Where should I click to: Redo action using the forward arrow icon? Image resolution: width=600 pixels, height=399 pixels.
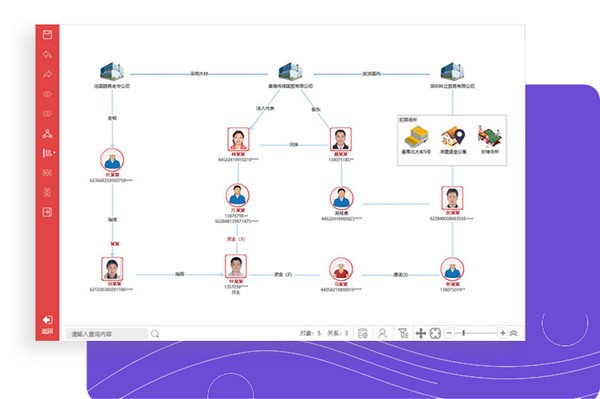47,74
